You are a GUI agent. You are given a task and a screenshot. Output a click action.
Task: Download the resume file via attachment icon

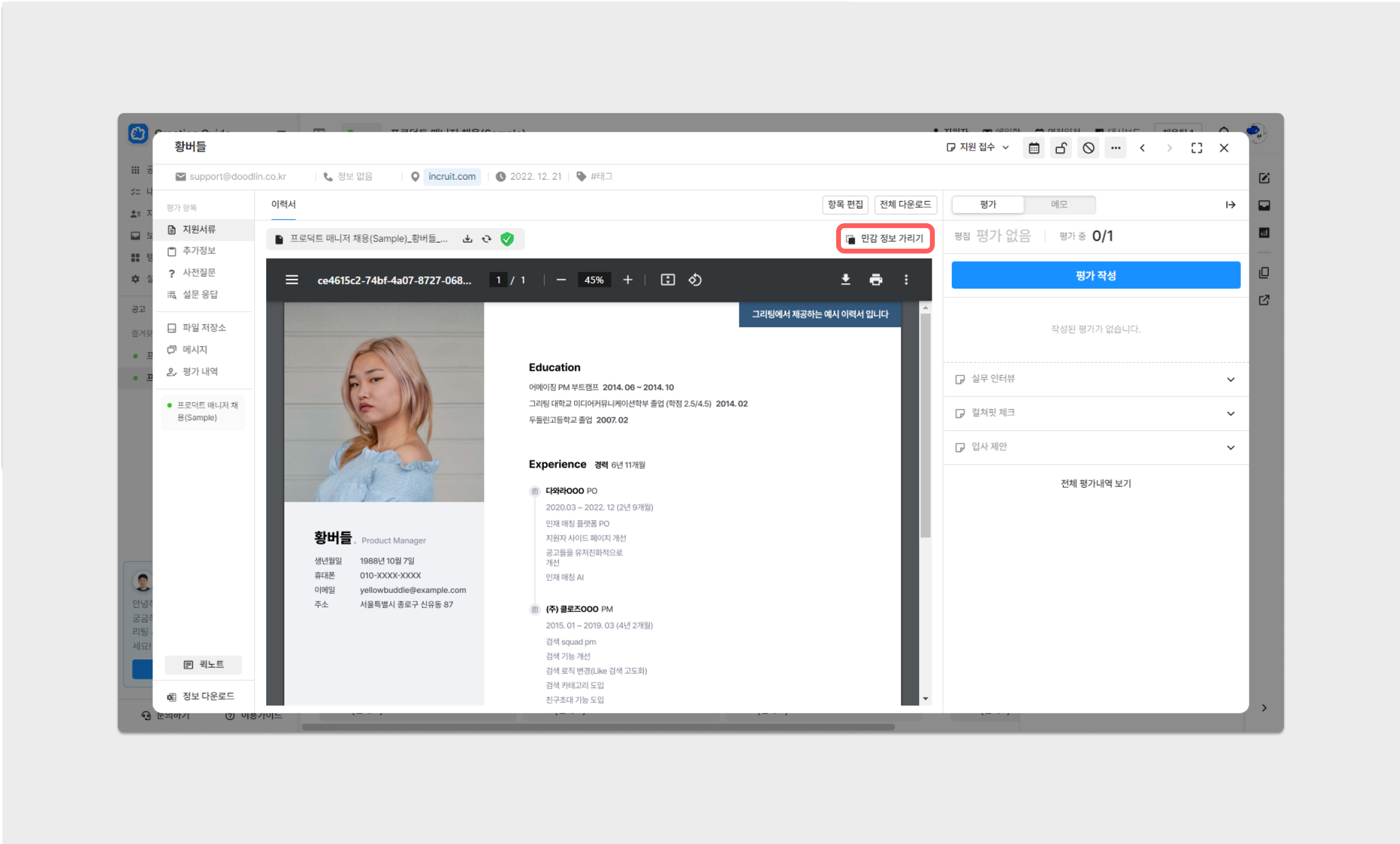point(467,239)
